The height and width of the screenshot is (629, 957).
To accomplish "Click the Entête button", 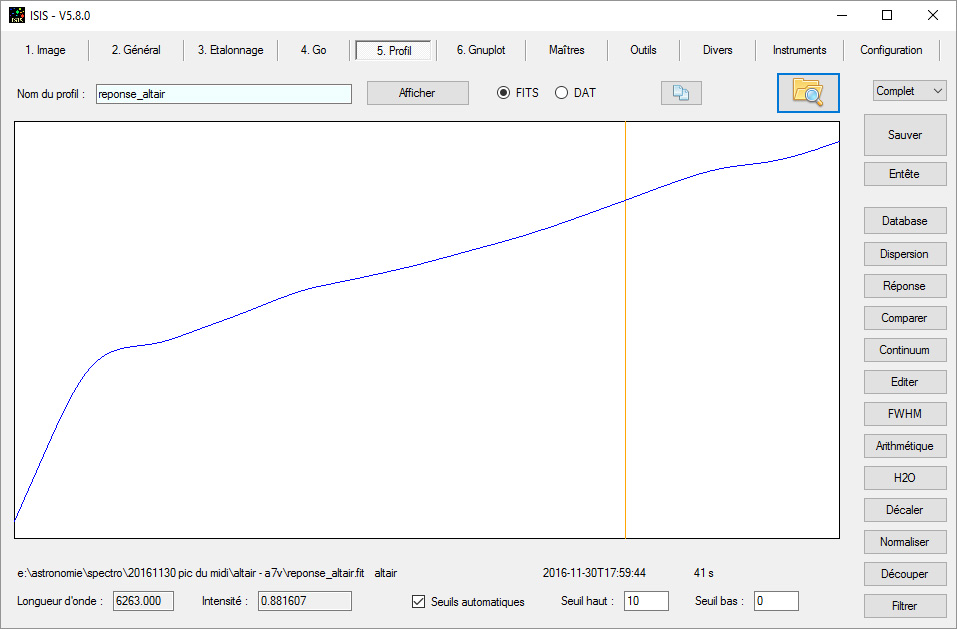I will (905, 174).
